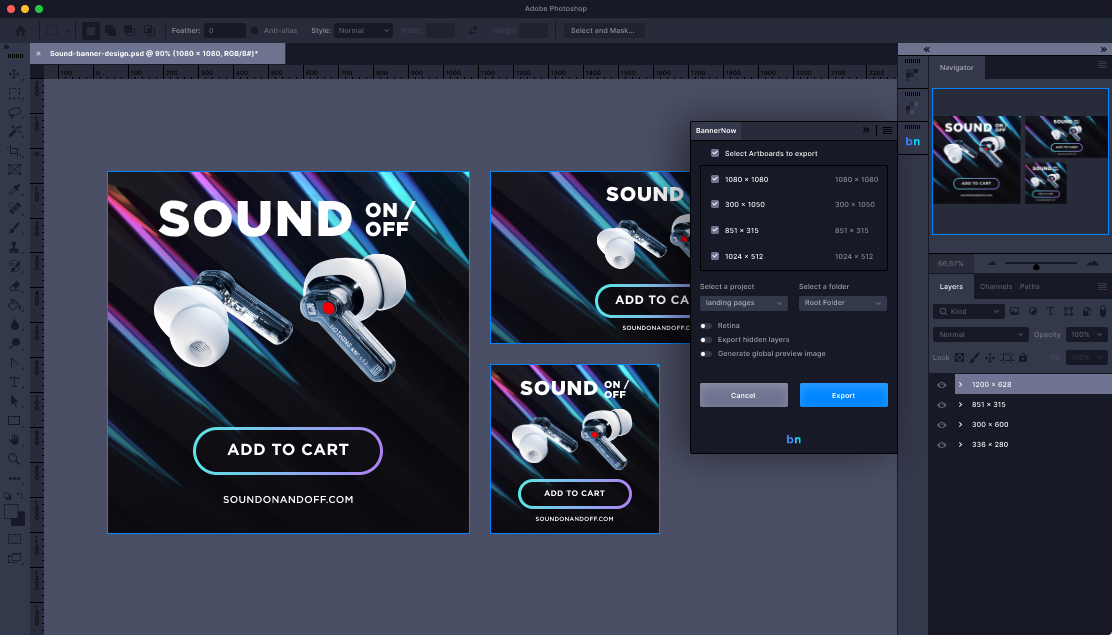This screenshot has width=1112, height=635.
Task: Close the Sound-banner-design.psd document tab
Action: point(38,53)
